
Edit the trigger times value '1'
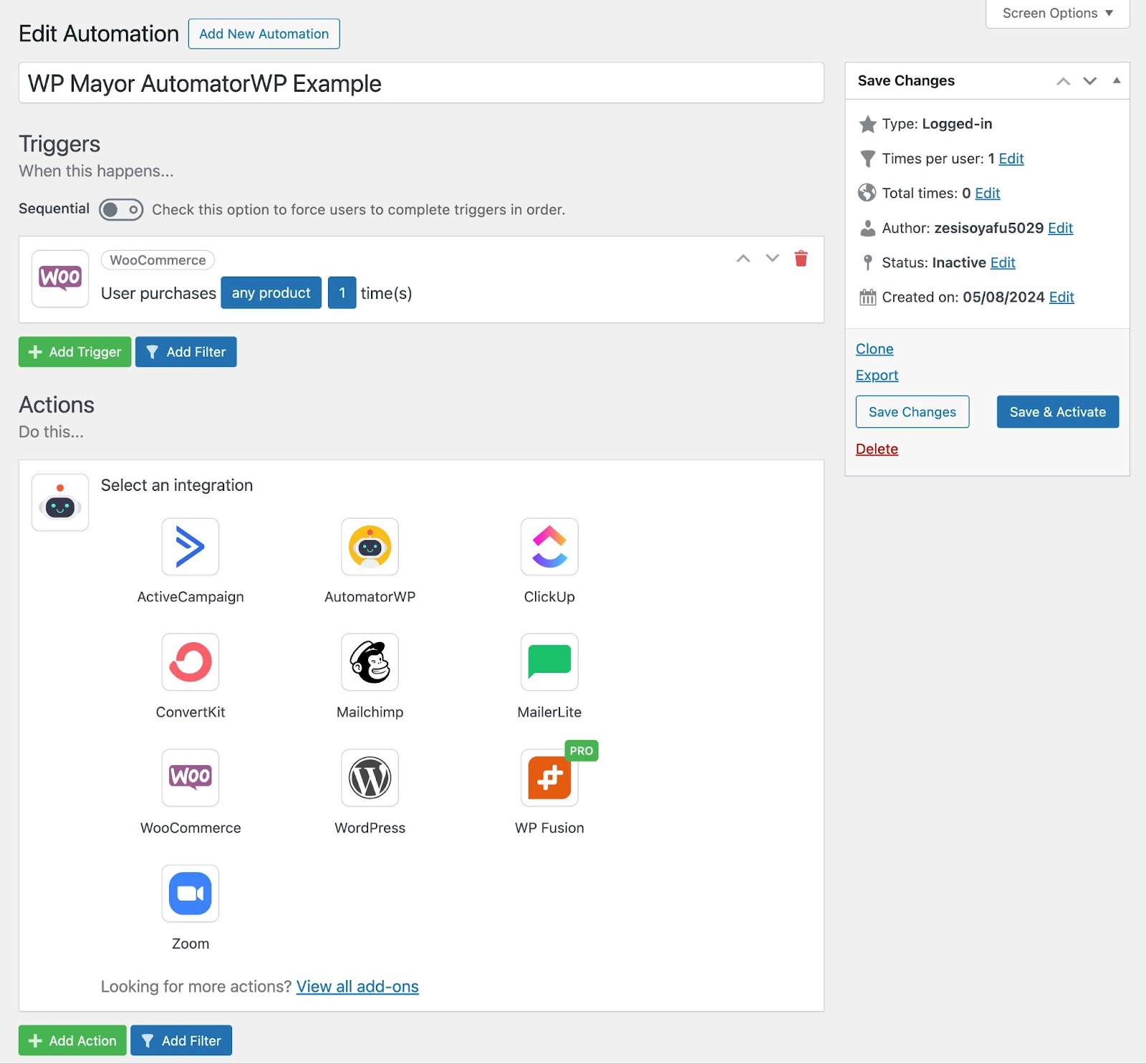pos(342,293)
